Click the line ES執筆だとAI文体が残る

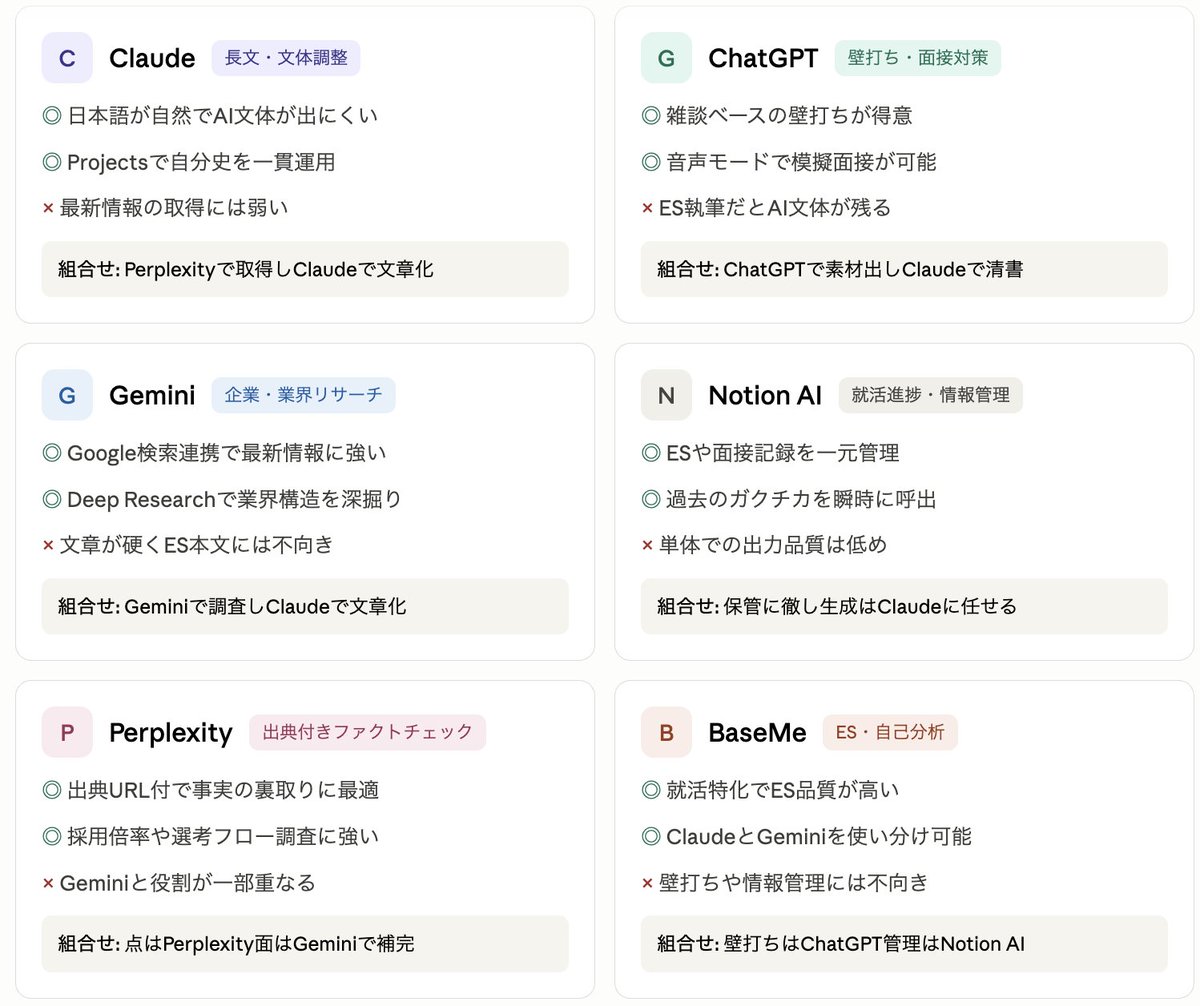766,208
